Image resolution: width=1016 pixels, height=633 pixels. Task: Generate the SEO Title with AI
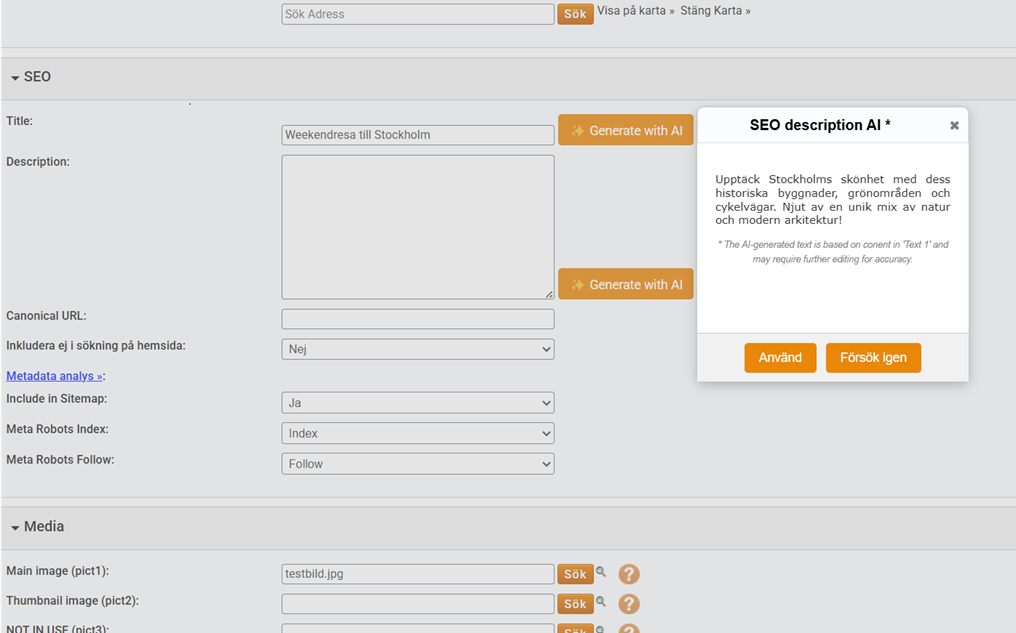click(x=626, y=130)
